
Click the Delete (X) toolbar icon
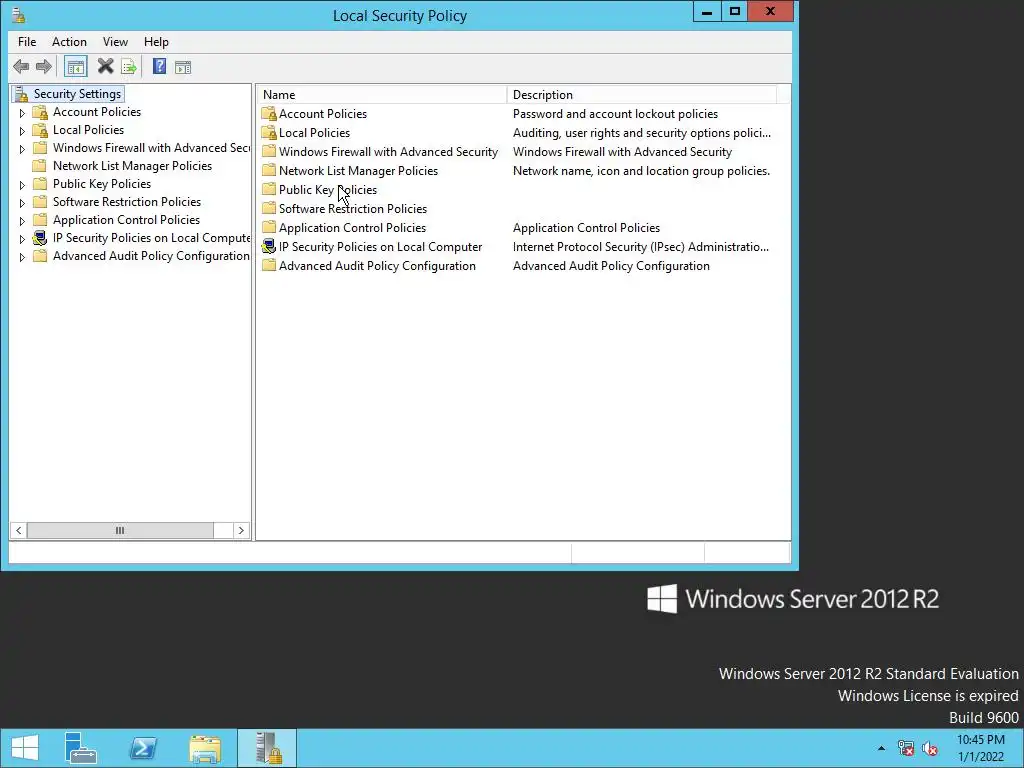click(x=105, y=67)
